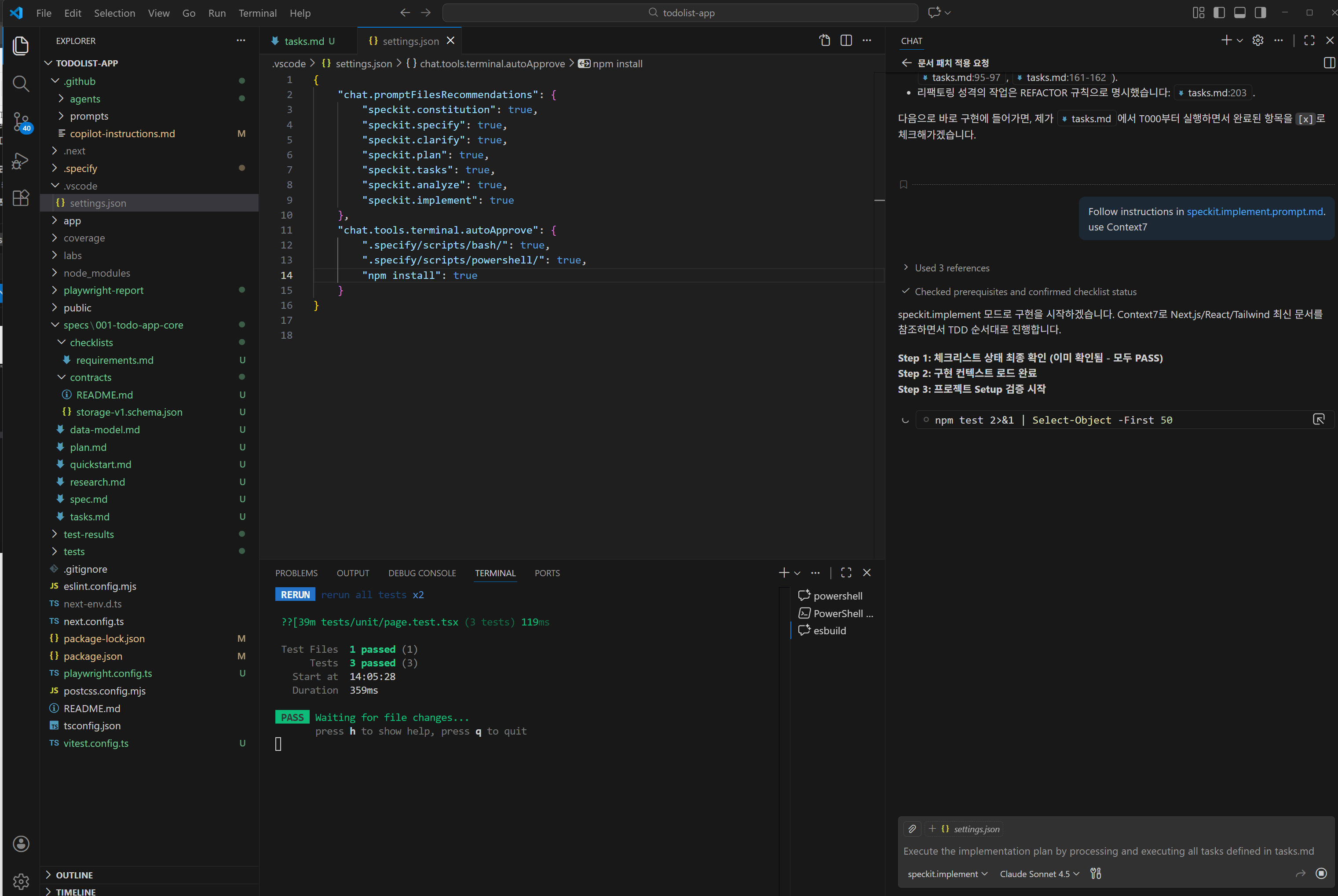Maximize the terminal panel size
1338x896 pixels.
[846, 573]
